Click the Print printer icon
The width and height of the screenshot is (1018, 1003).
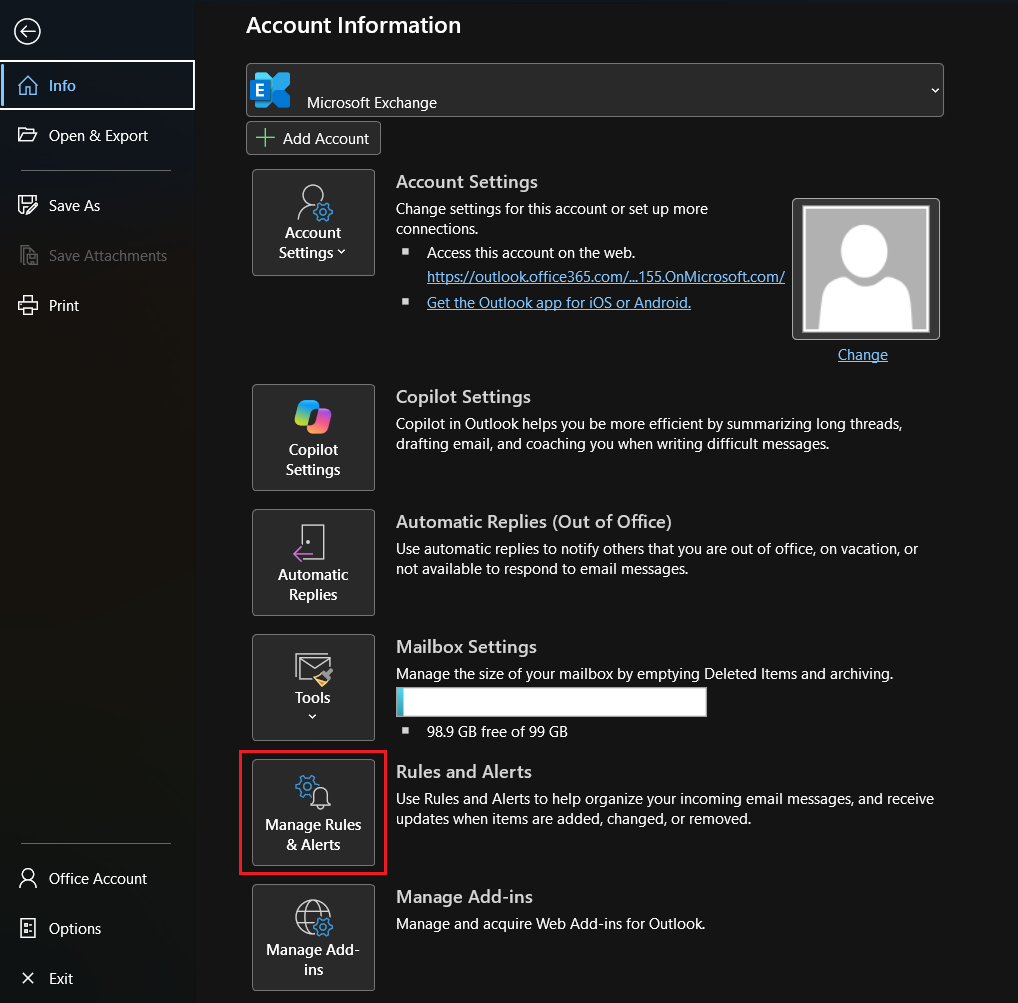point(27,305)
